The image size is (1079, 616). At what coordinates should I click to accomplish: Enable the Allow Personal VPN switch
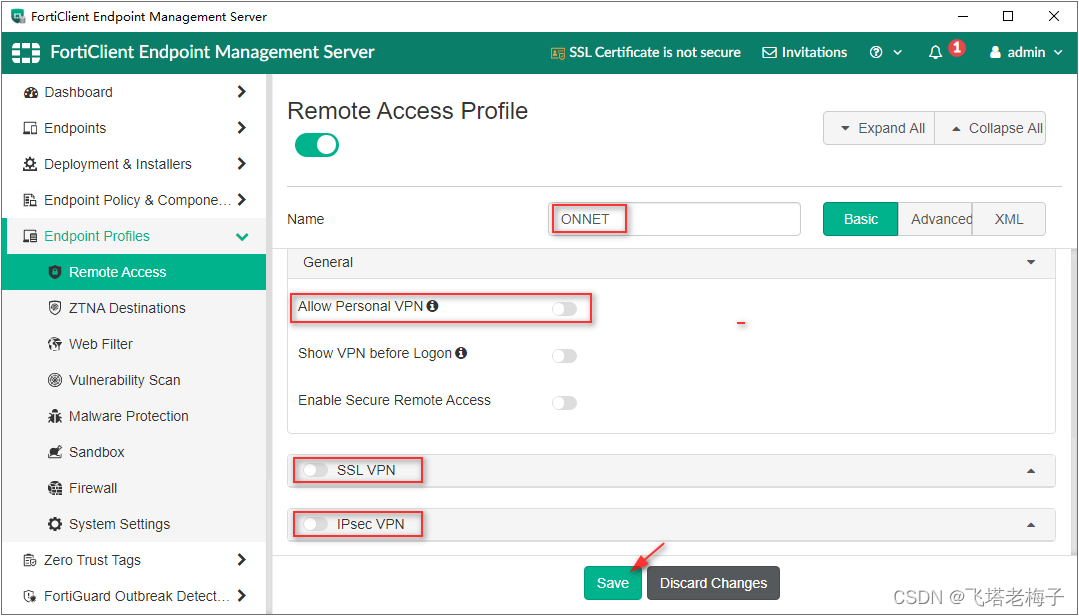[x=564, y=309]
